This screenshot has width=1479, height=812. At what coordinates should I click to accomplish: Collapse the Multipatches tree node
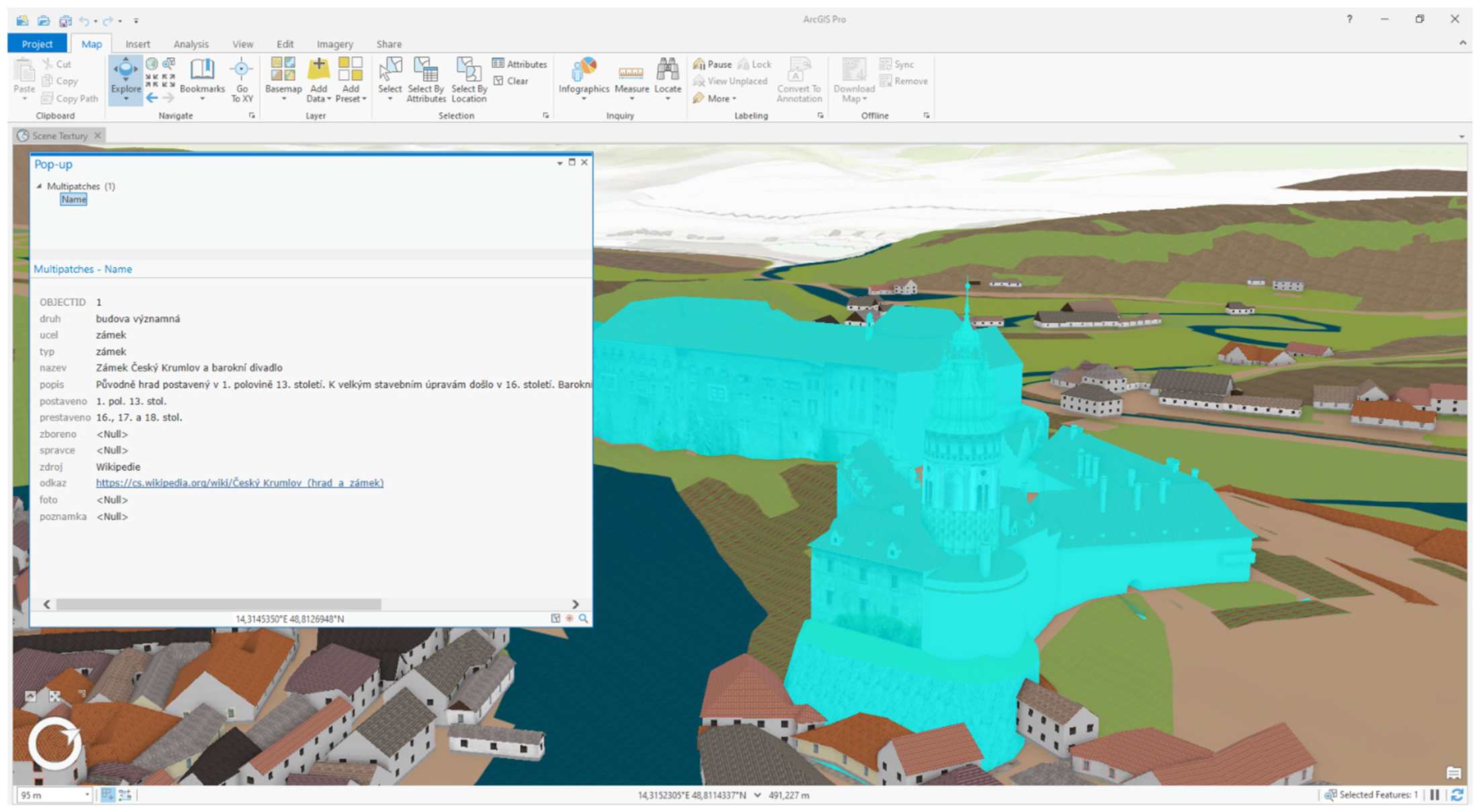(x=39, y=186)
